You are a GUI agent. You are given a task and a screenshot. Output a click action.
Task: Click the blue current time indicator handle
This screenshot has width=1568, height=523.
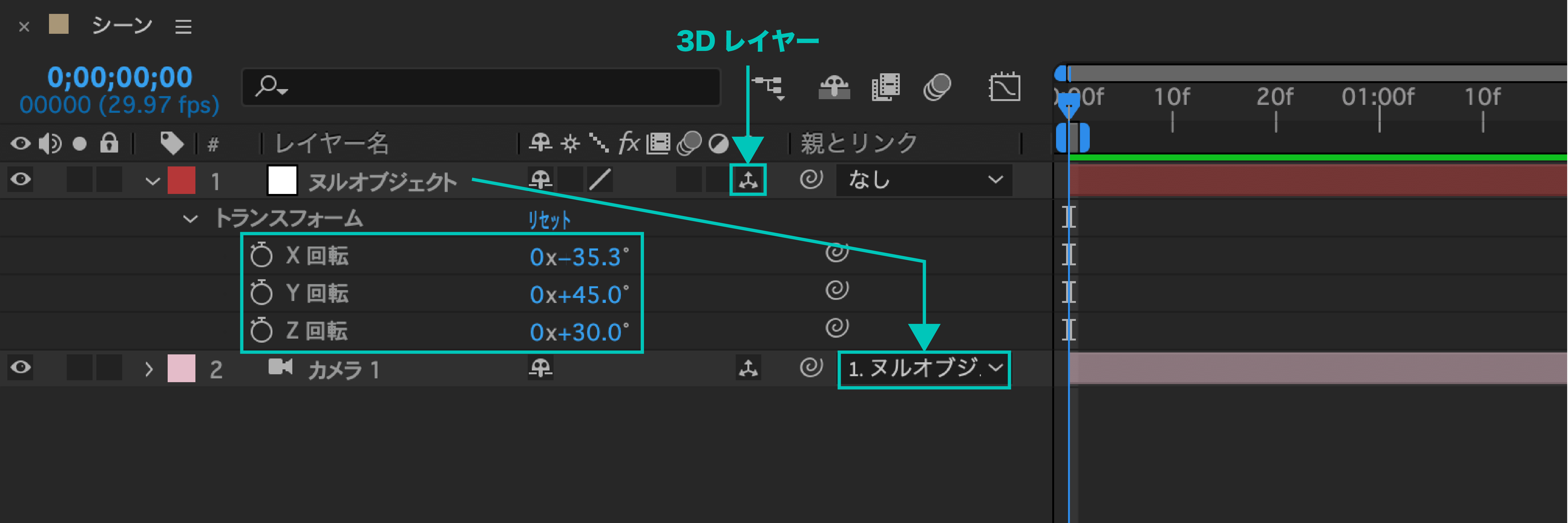[x=1068, y=106]
